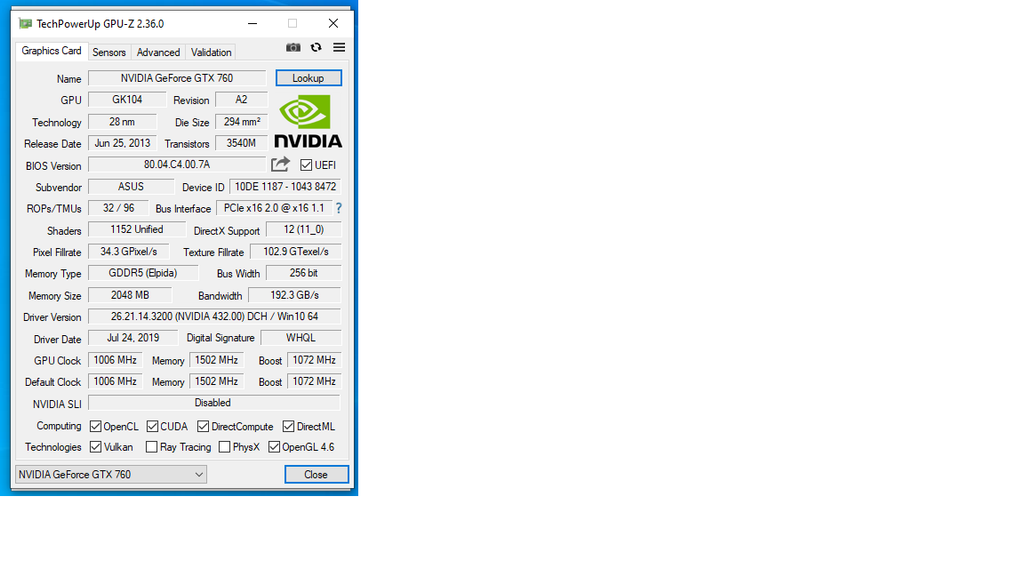
Task: Click the Release Date field Jun 25, 2013
Action: [x=122, y=144]
